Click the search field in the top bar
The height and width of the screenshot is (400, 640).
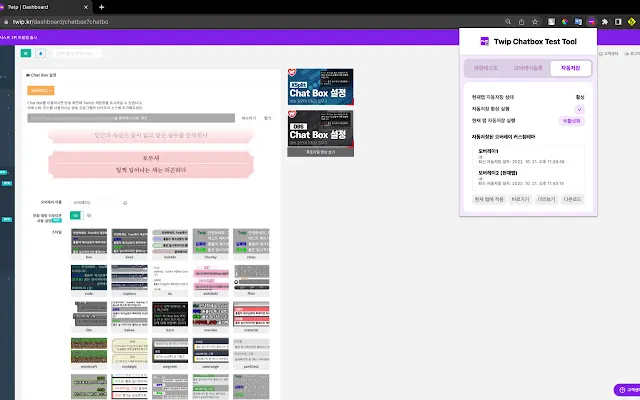76,53
